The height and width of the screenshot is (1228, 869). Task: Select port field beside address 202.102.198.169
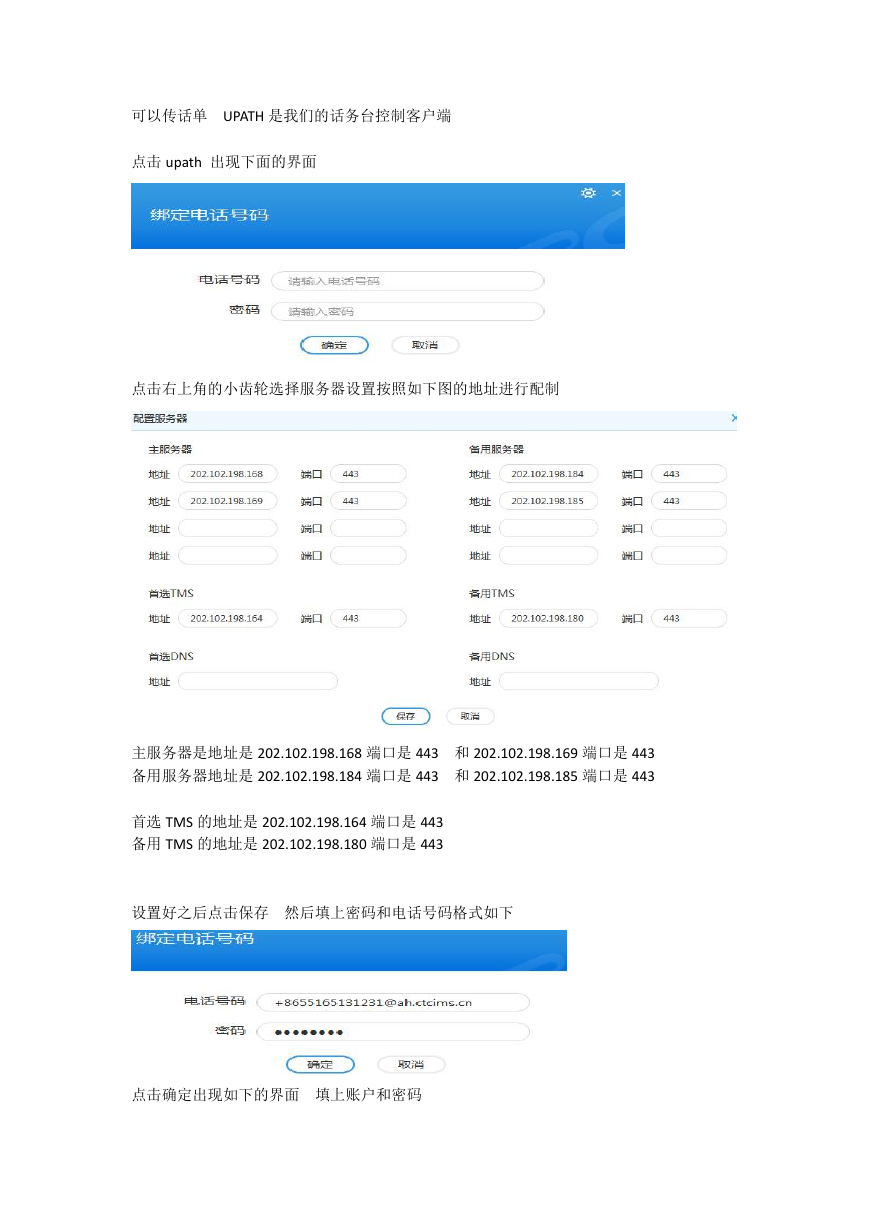368,501
